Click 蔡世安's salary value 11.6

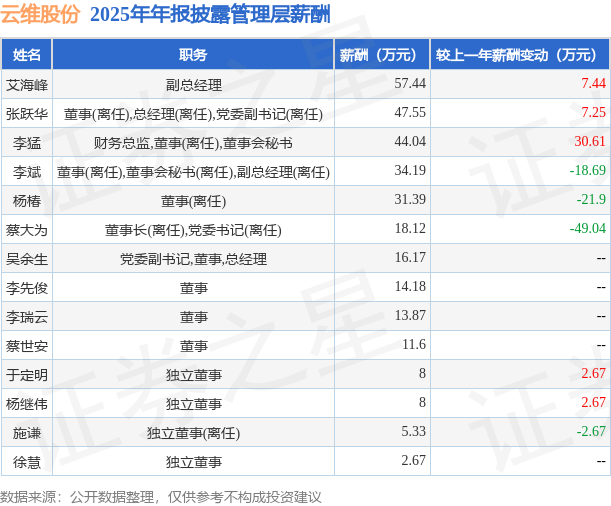(x=414, y=344)
